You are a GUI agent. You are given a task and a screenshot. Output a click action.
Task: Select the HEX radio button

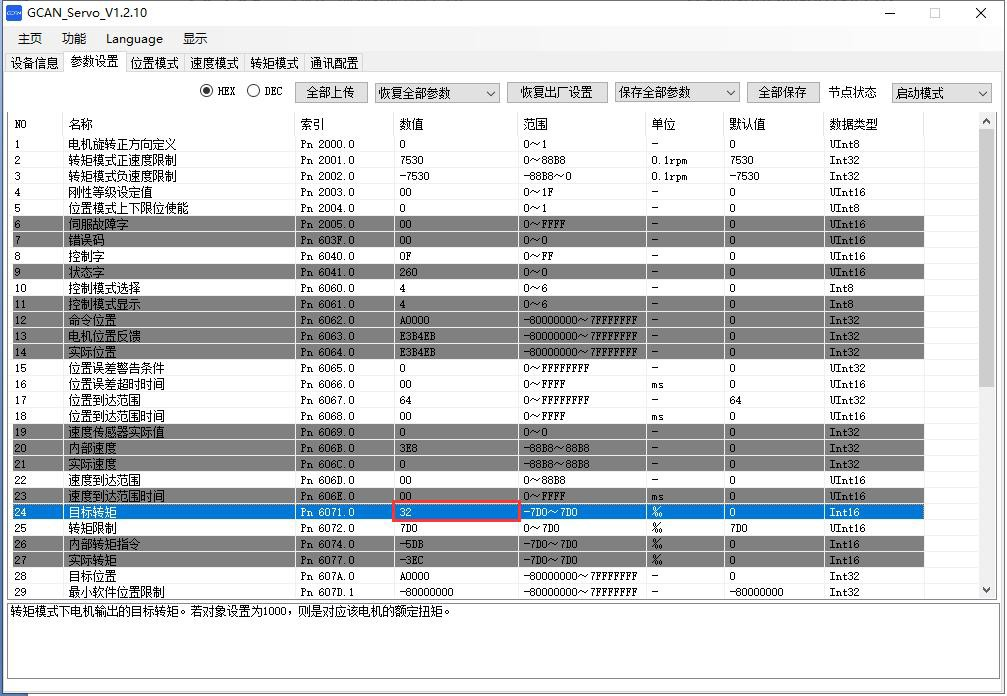pos(207,91)
